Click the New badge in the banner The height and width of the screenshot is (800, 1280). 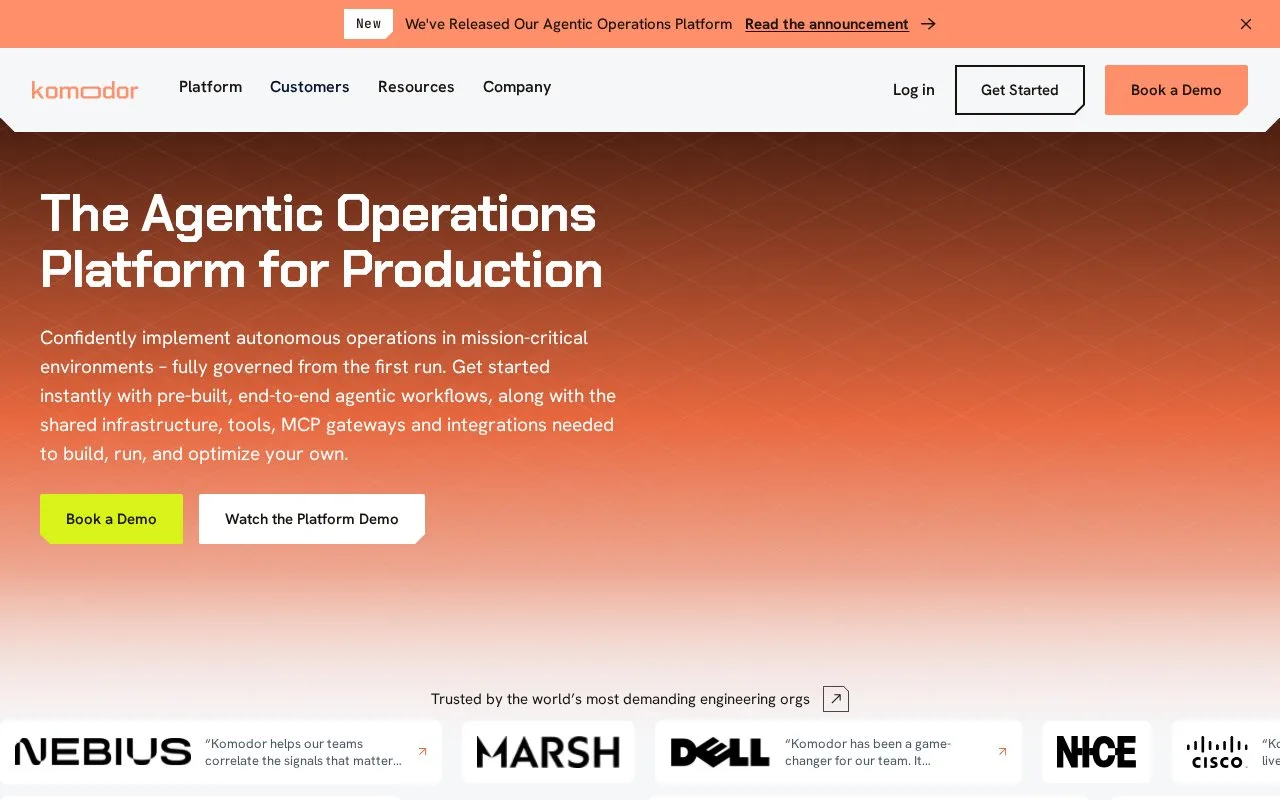(368, 24)
